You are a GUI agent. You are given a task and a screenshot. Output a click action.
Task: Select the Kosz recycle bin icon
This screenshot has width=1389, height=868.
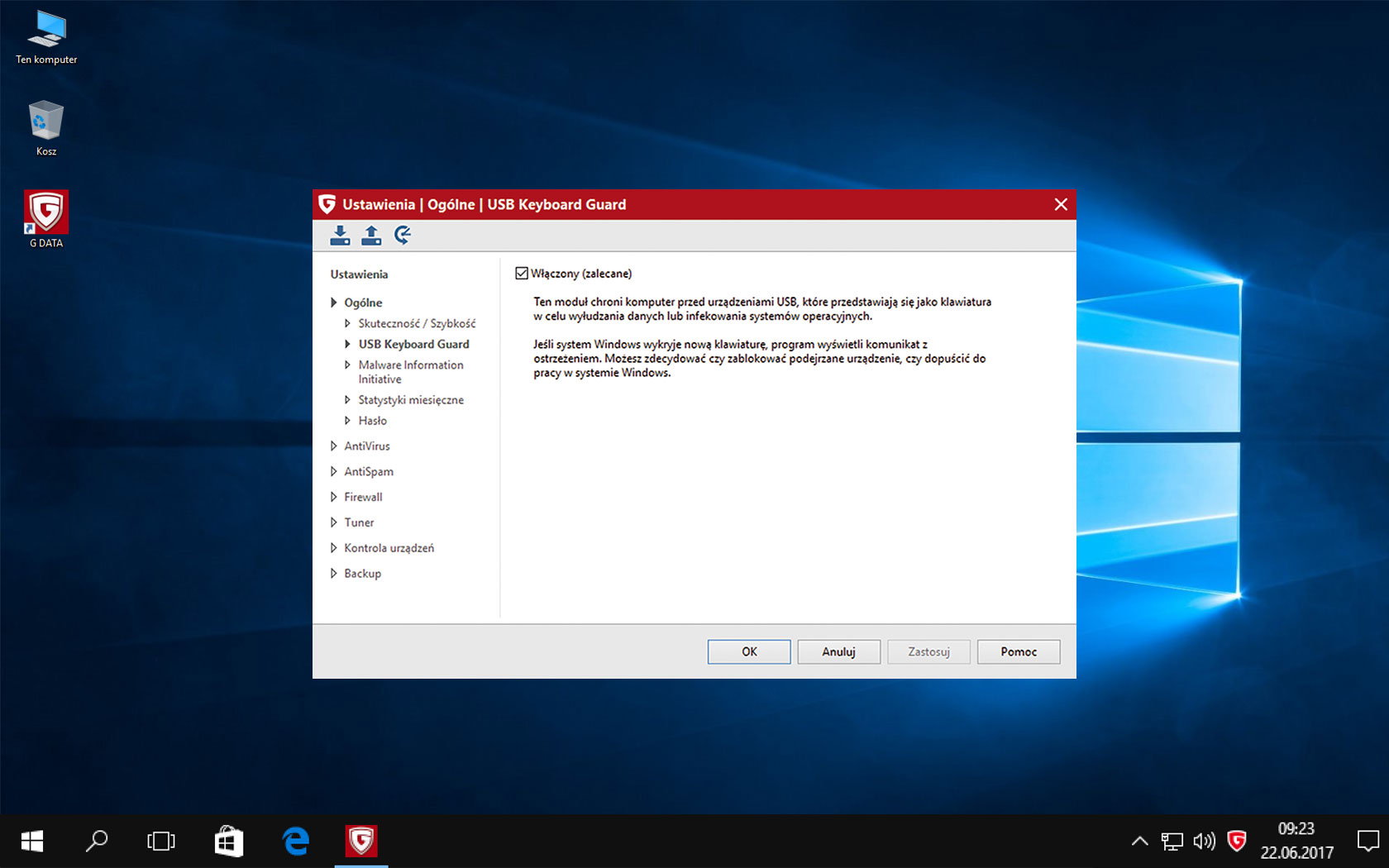46,129
